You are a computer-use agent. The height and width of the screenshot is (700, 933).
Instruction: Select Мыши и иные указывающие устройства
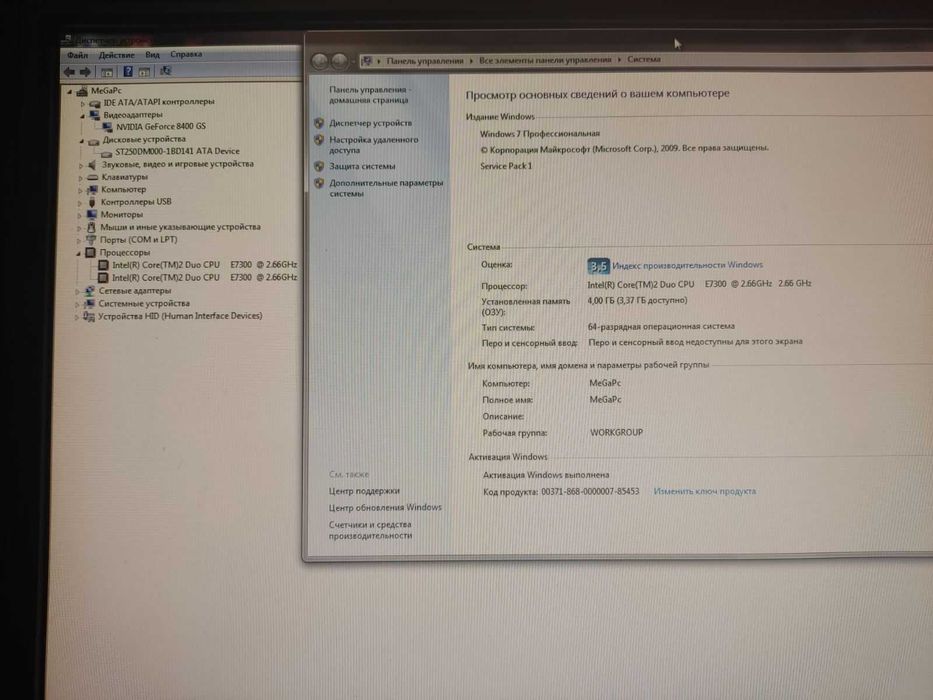point(180,227)
